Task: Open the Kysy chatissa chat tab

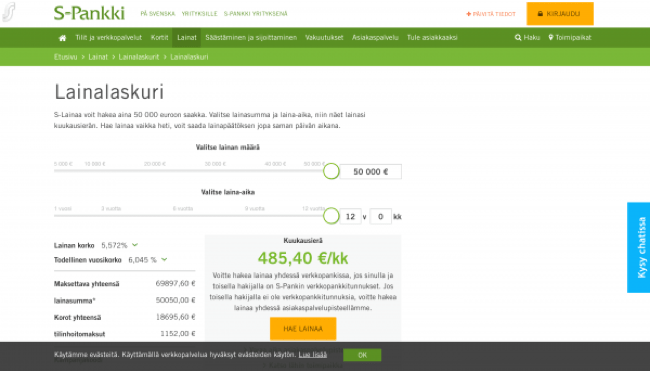Action: (638, 247)
